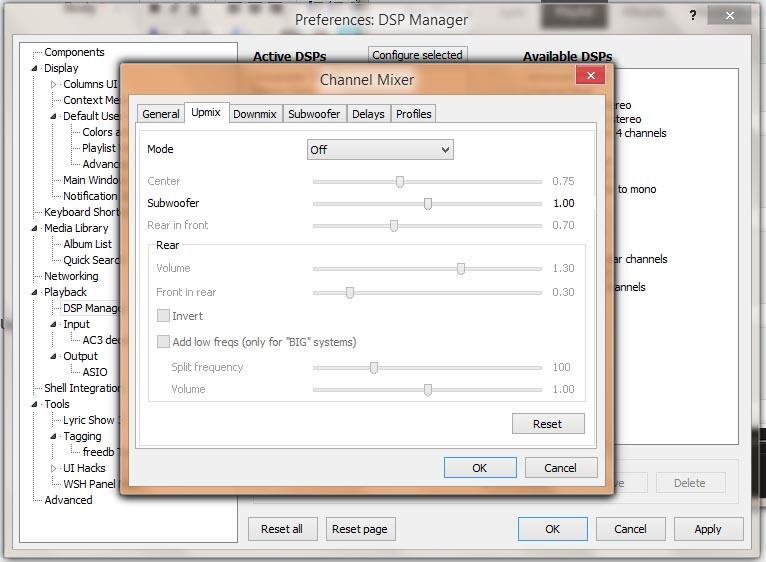The width and height of the screenshot is (766, 562).
Task: Select WSH Panel tree item
Action: (91, 484)
